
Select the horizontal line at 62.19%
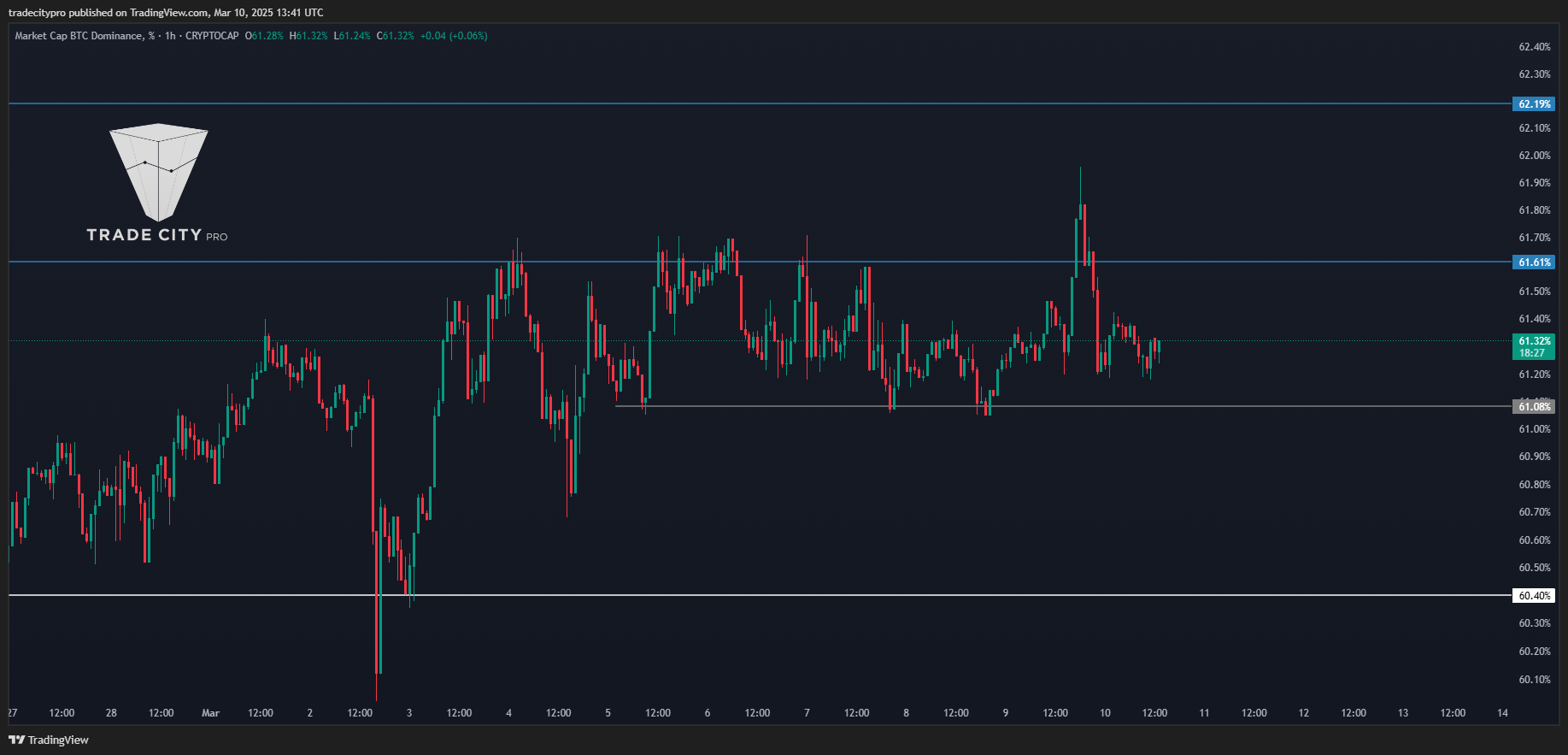tap(761, 103)
